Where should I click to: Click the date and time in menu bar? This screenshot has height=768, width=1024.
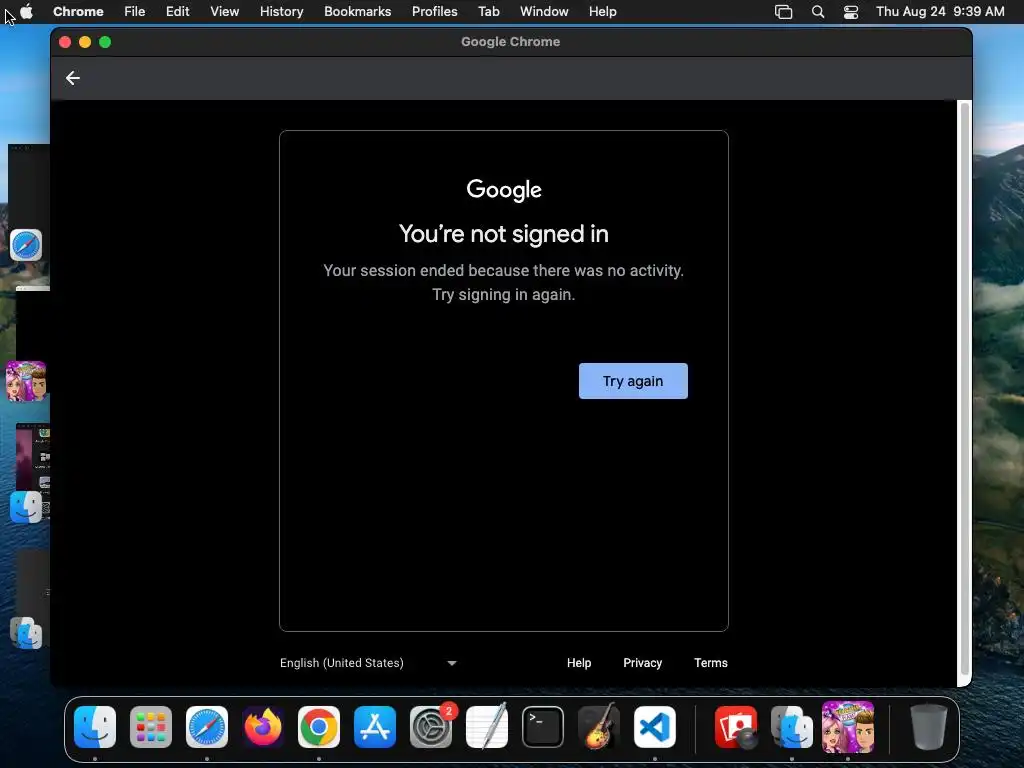(x=940, y=12)
